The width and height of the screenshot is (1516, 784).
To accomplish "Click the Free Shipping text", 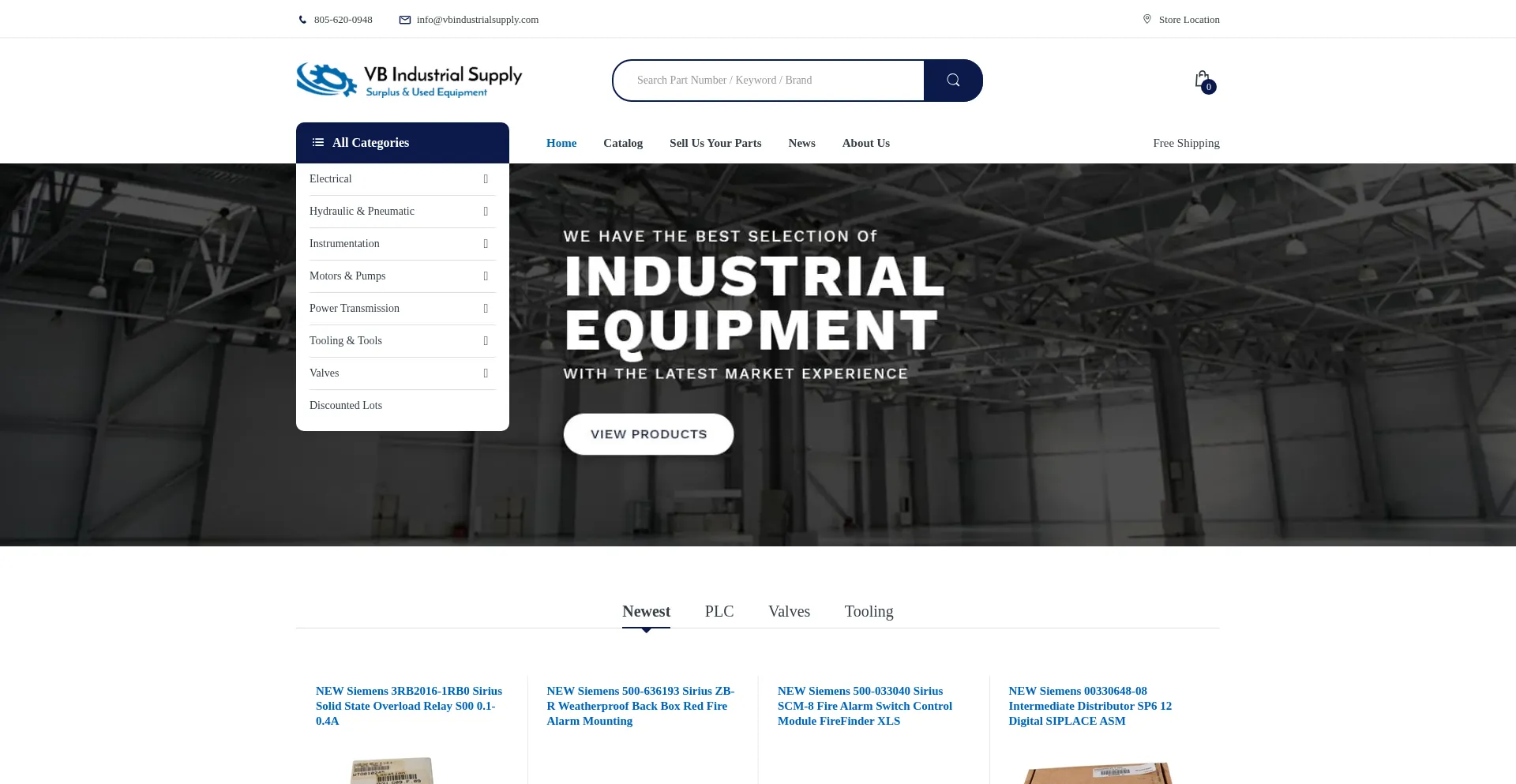I will pyautogui.click(x=1186, y=143).
